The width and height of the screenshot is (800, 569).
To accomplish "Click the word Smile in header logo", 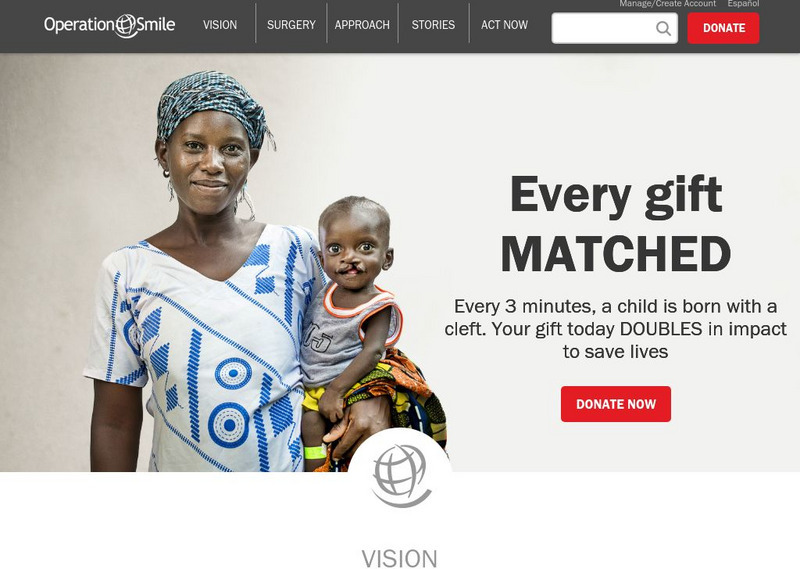I will coord(156,24).
